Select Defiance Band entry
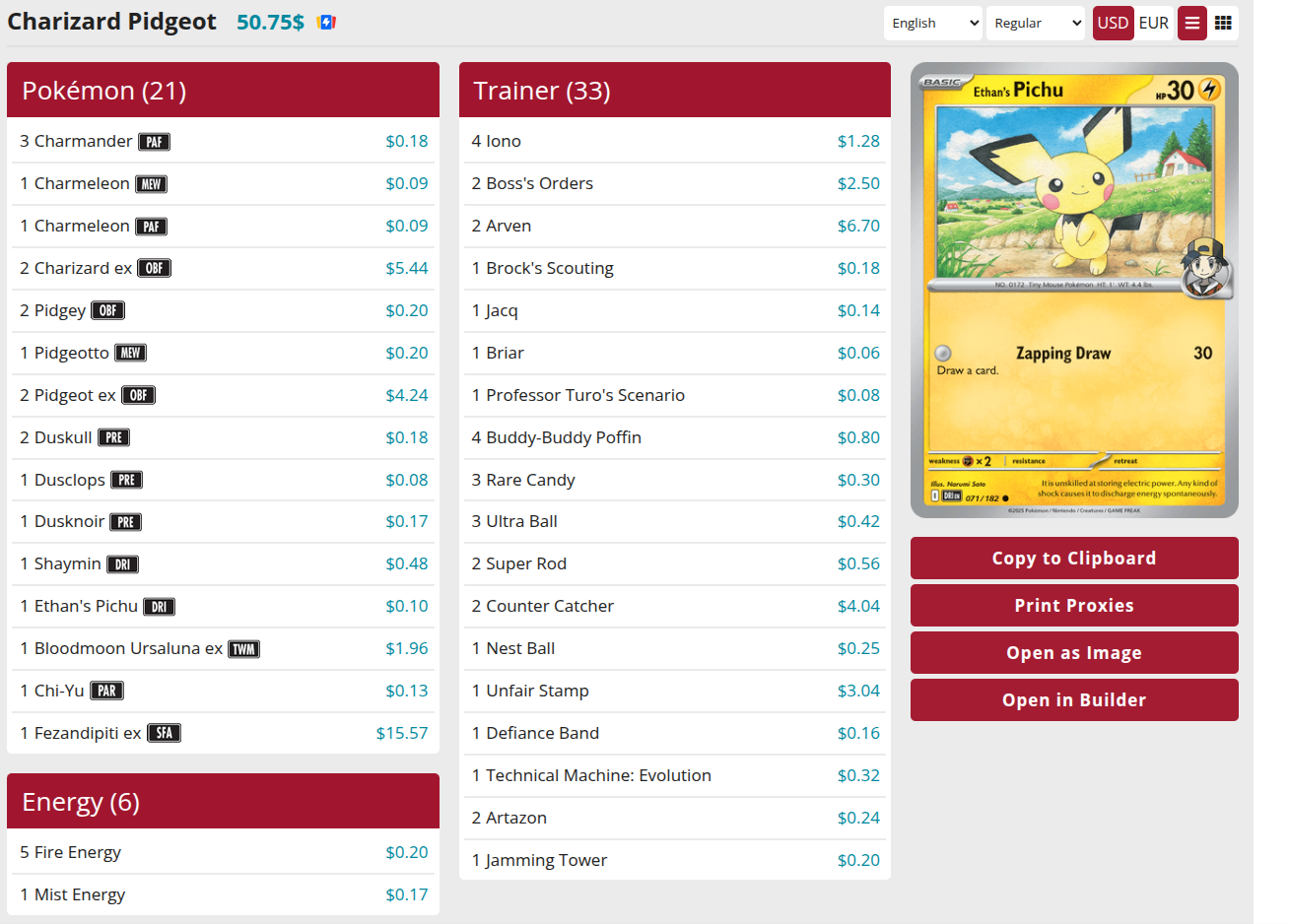 tap(675, 734)
